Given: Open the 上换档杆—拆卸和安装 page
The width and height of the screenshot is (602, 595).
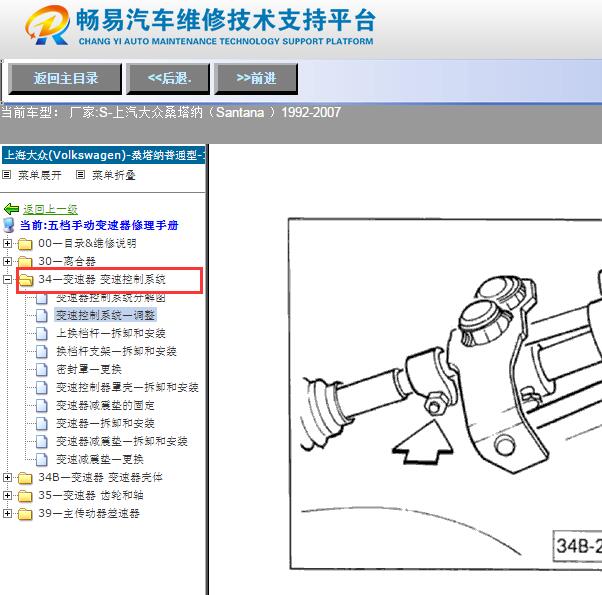Looking at the screenshot, I should pos(111,333).
